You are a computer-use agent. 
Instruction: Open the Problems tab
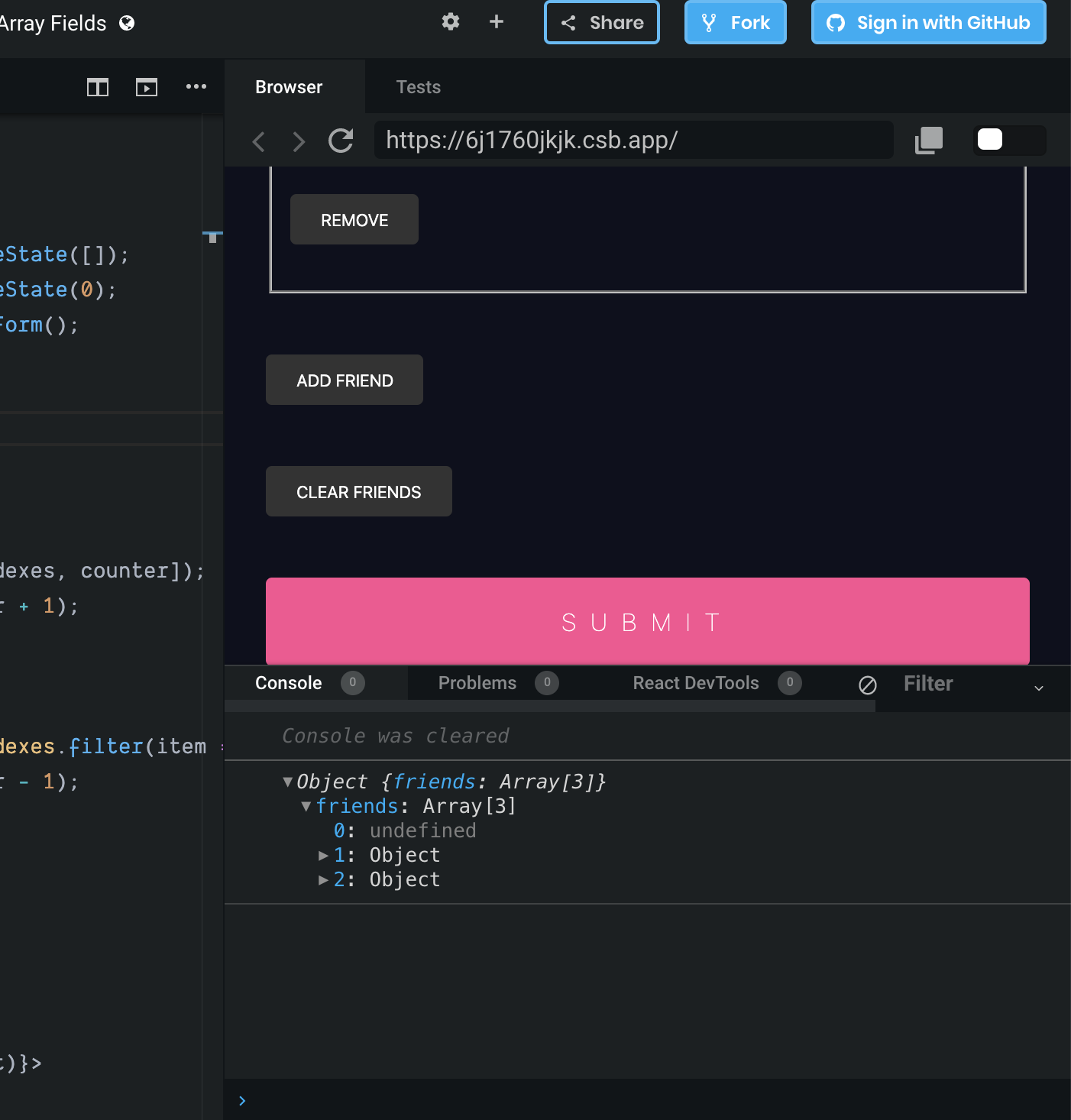pyautogui.click(x=477, y=682)
